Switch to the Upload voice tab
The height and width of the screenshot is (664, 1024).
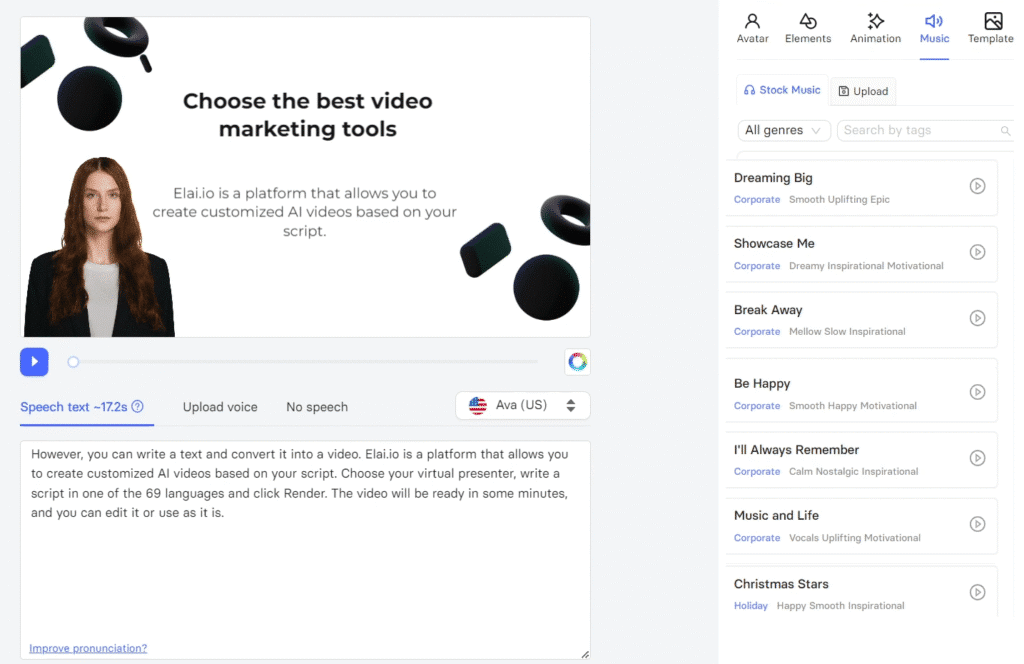[x=220, y=407]
